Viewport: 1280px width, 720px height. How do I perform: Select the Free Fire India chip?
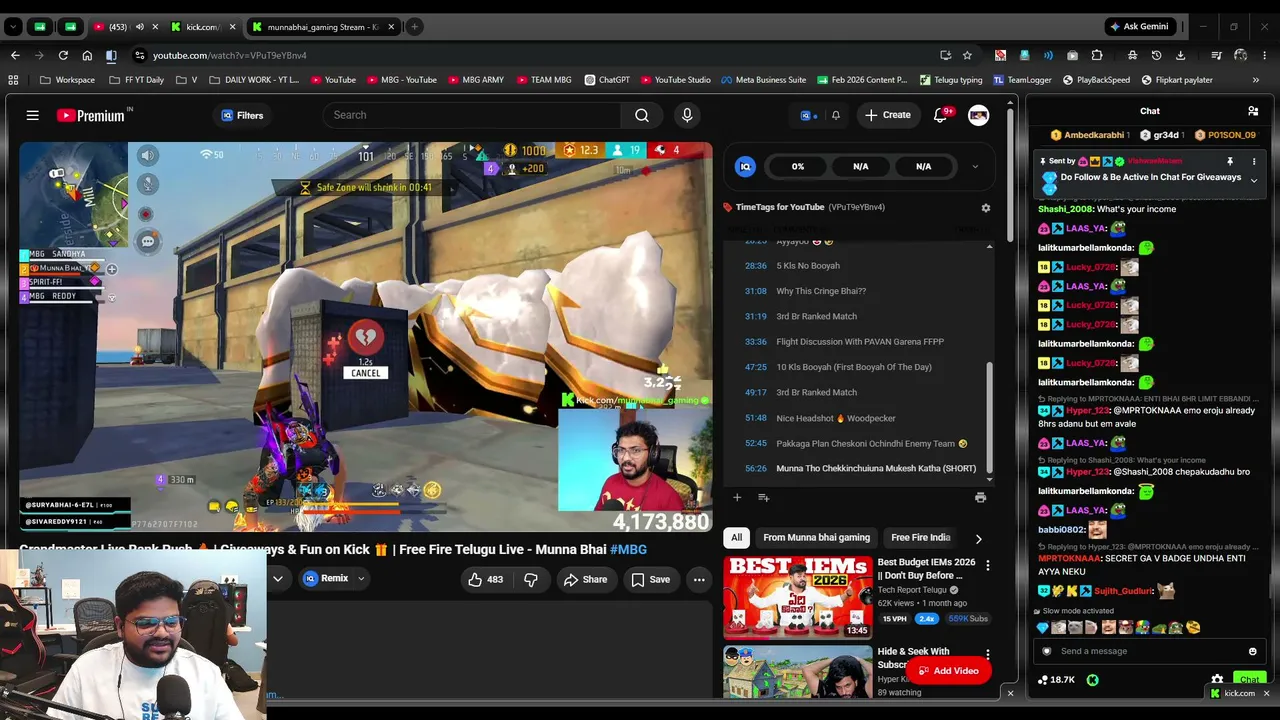[x=921, y=538]
